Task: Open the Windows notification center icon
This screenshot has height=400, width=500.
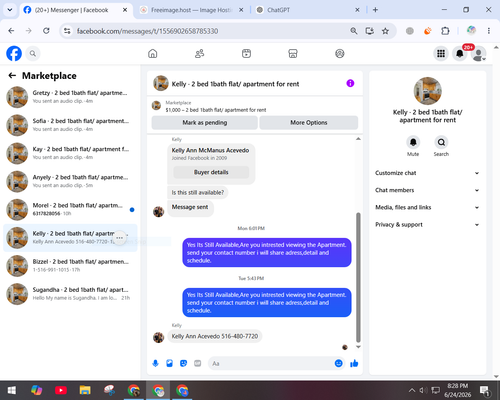Action: pos(485,390)
